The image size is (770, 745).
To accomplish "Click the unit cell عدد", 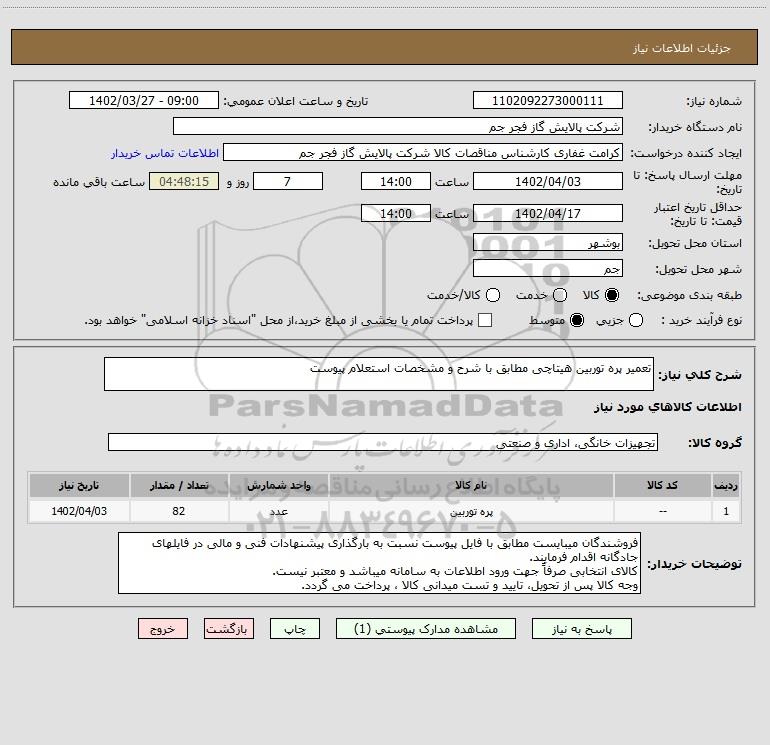I will pos(278,512).
